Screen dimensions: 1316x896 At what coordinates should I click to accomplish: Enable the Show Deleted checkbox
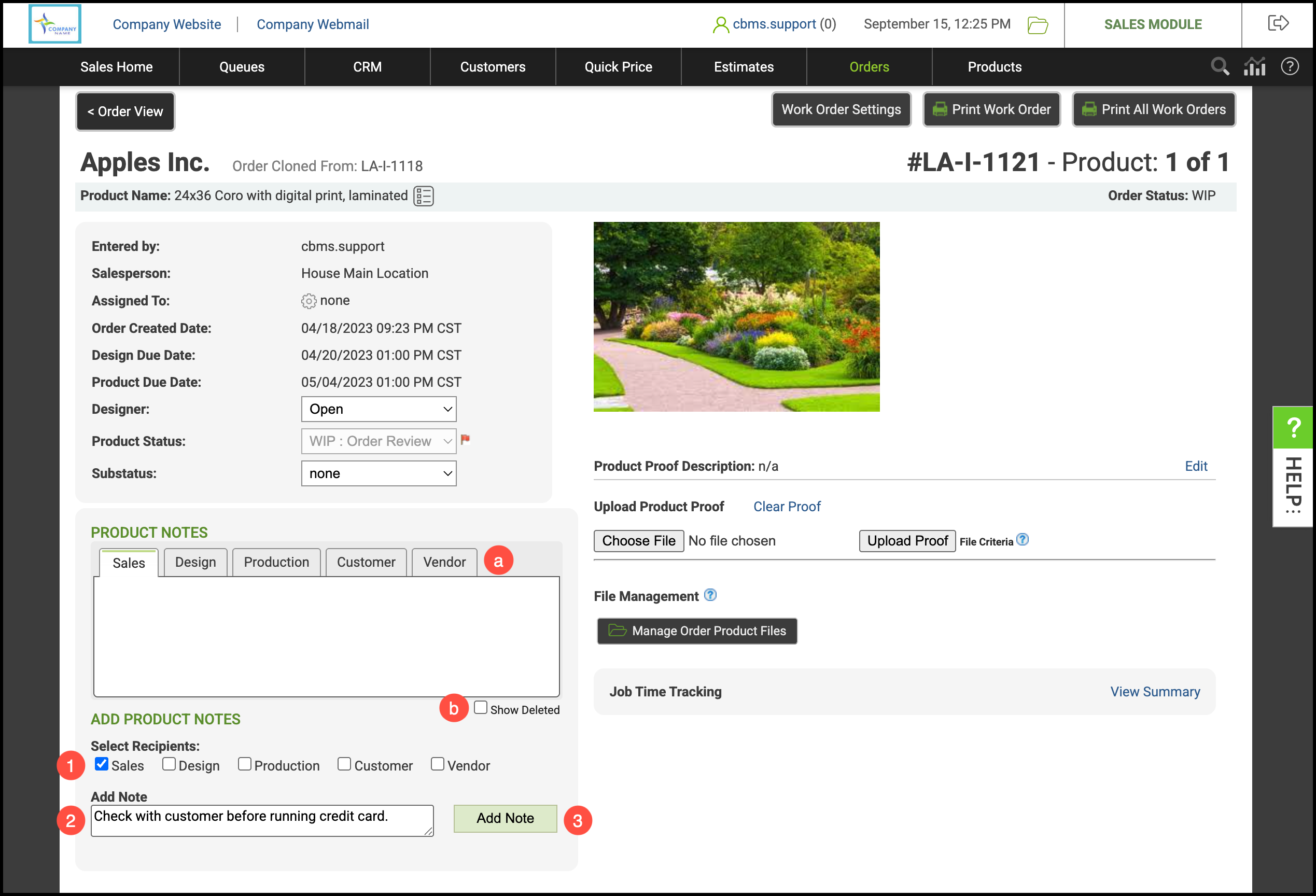(x=480, y=707)
